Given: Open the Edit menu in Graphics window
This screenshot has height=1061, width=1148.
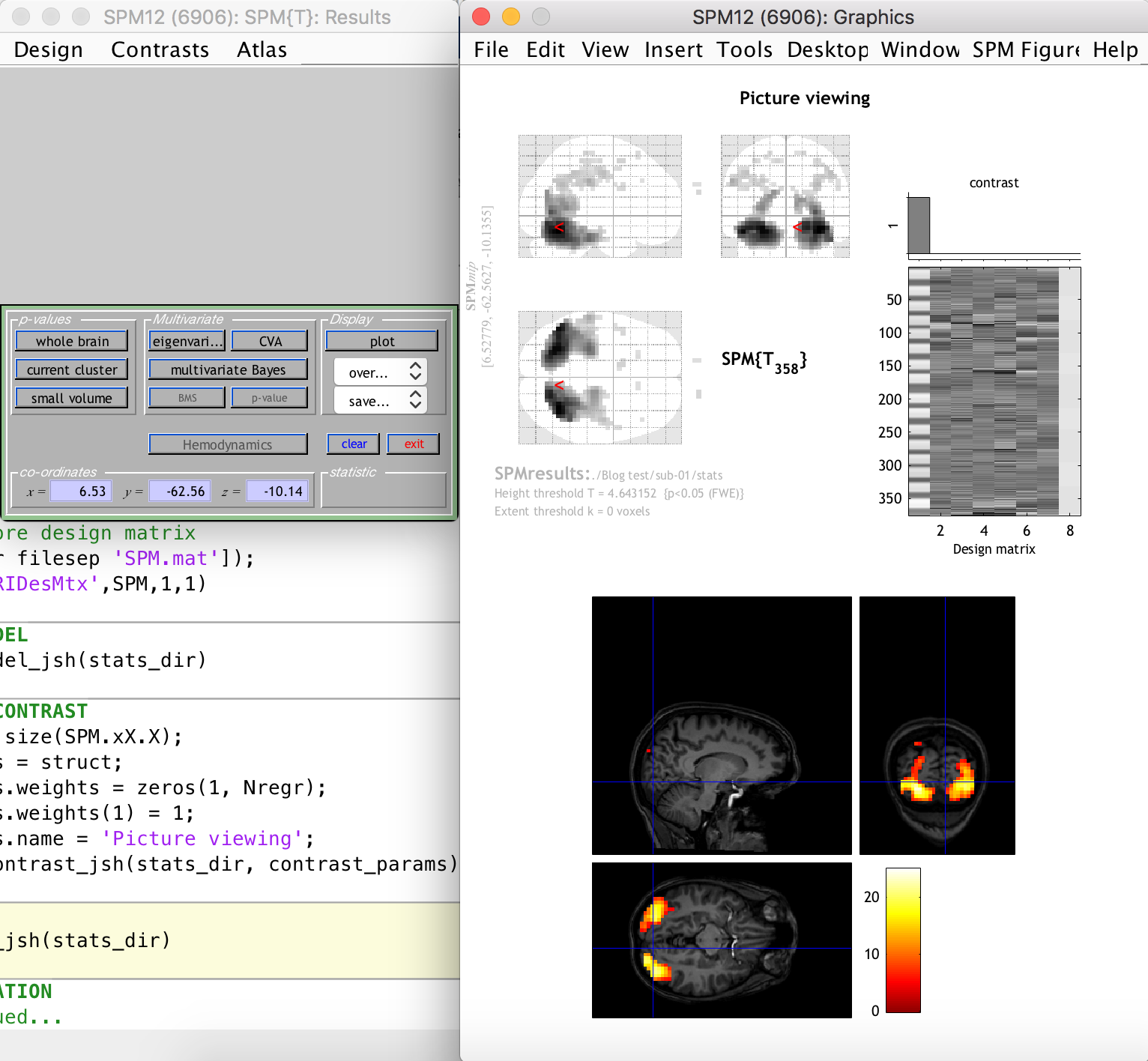Looking at the screenshot, I should click(546, 49).
